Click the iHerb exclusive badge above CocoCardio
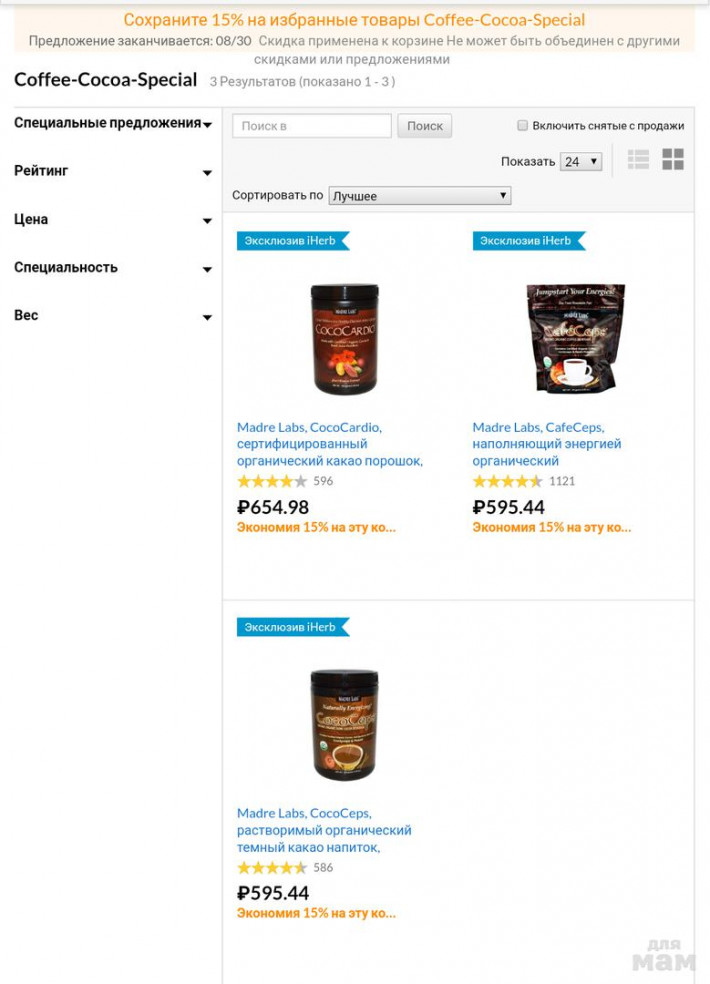 (x=293, y=241)
